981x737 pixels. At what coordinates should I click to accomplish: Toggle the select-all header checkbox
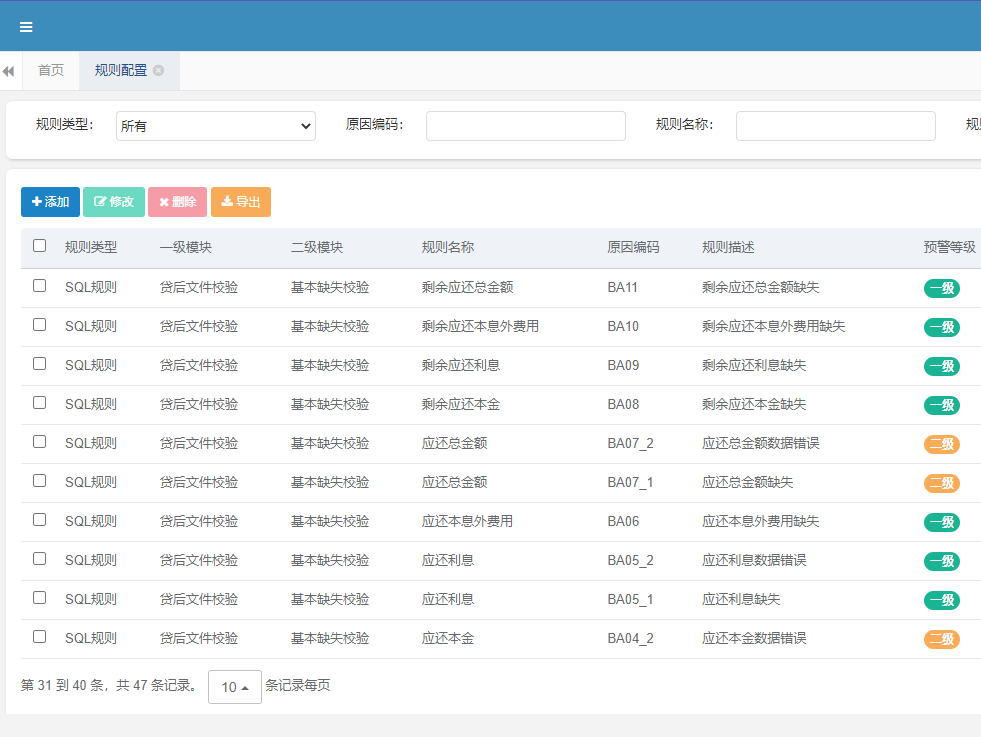point(39,246)
